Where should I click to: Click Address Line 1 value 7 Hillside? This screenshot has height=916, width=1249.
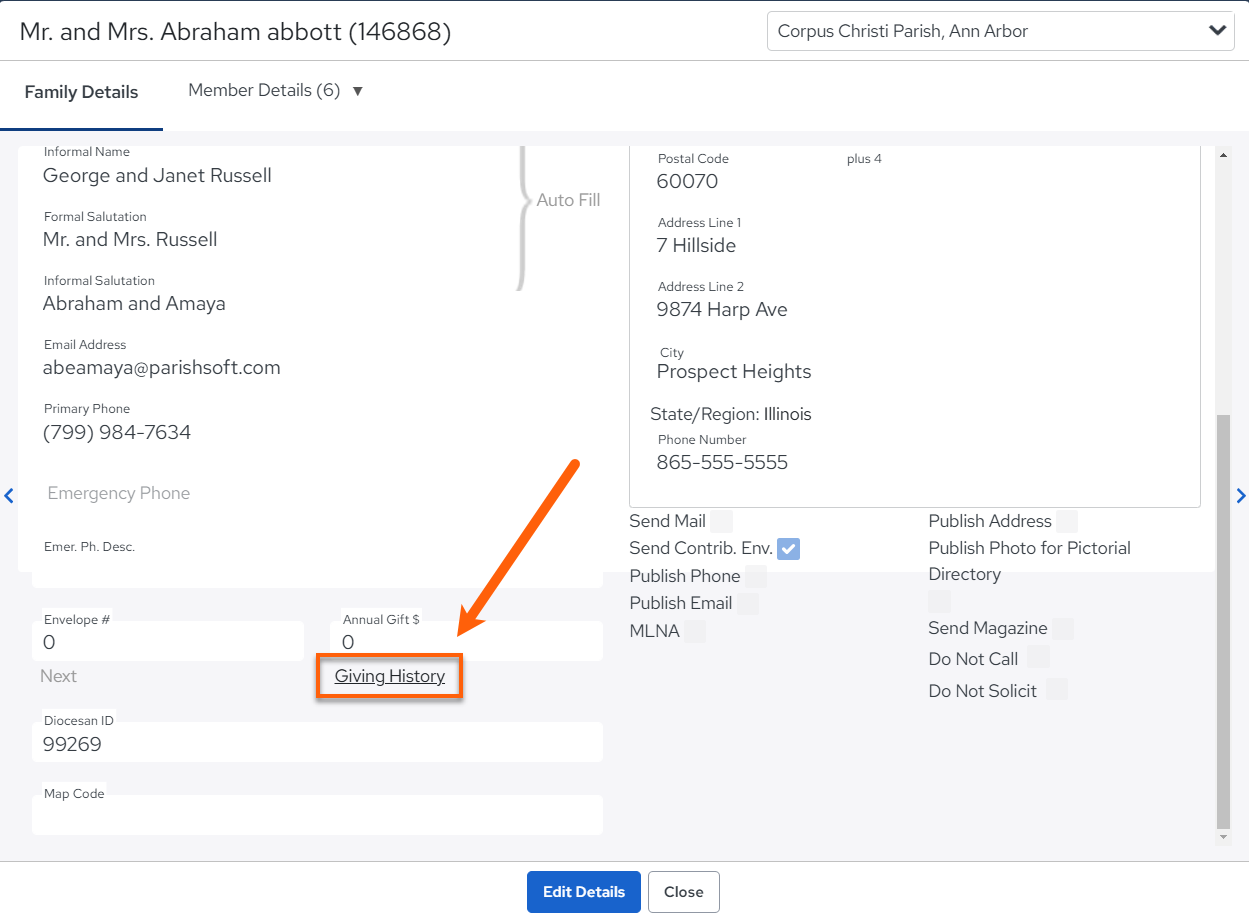(696, 245)
